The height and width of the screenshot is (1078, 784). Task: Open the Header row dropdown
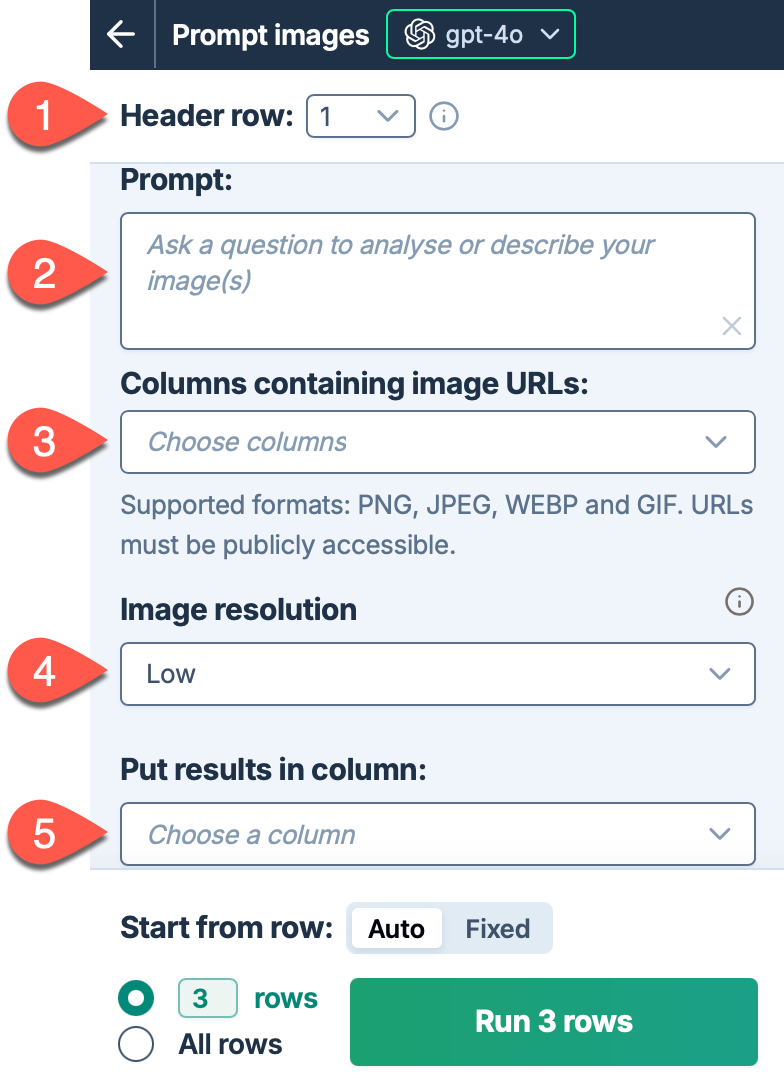360,116
